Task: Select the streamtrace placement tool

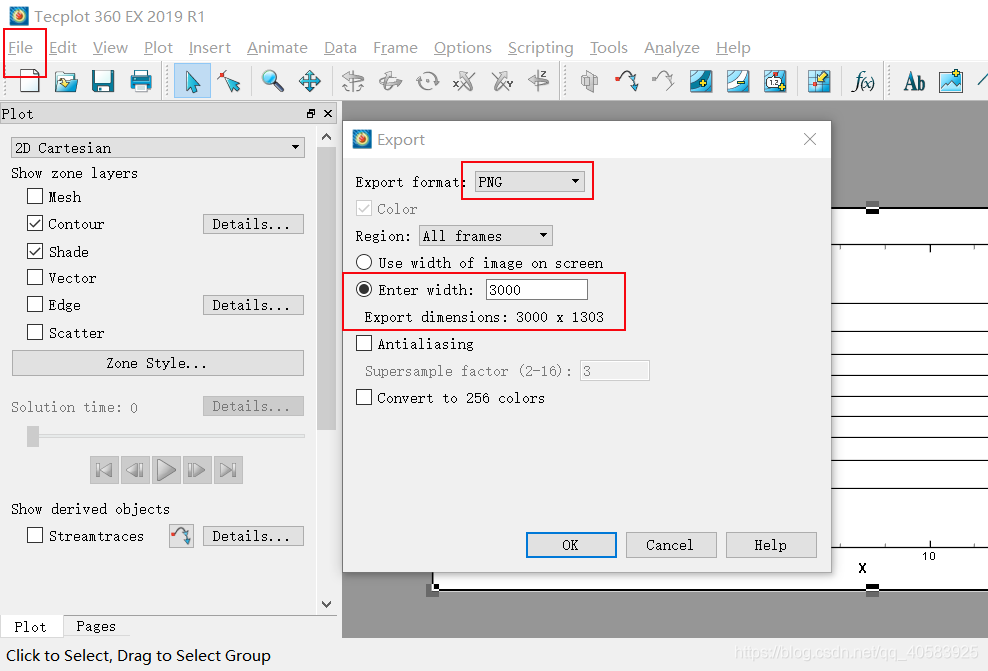Action: [x=626, y=81]
